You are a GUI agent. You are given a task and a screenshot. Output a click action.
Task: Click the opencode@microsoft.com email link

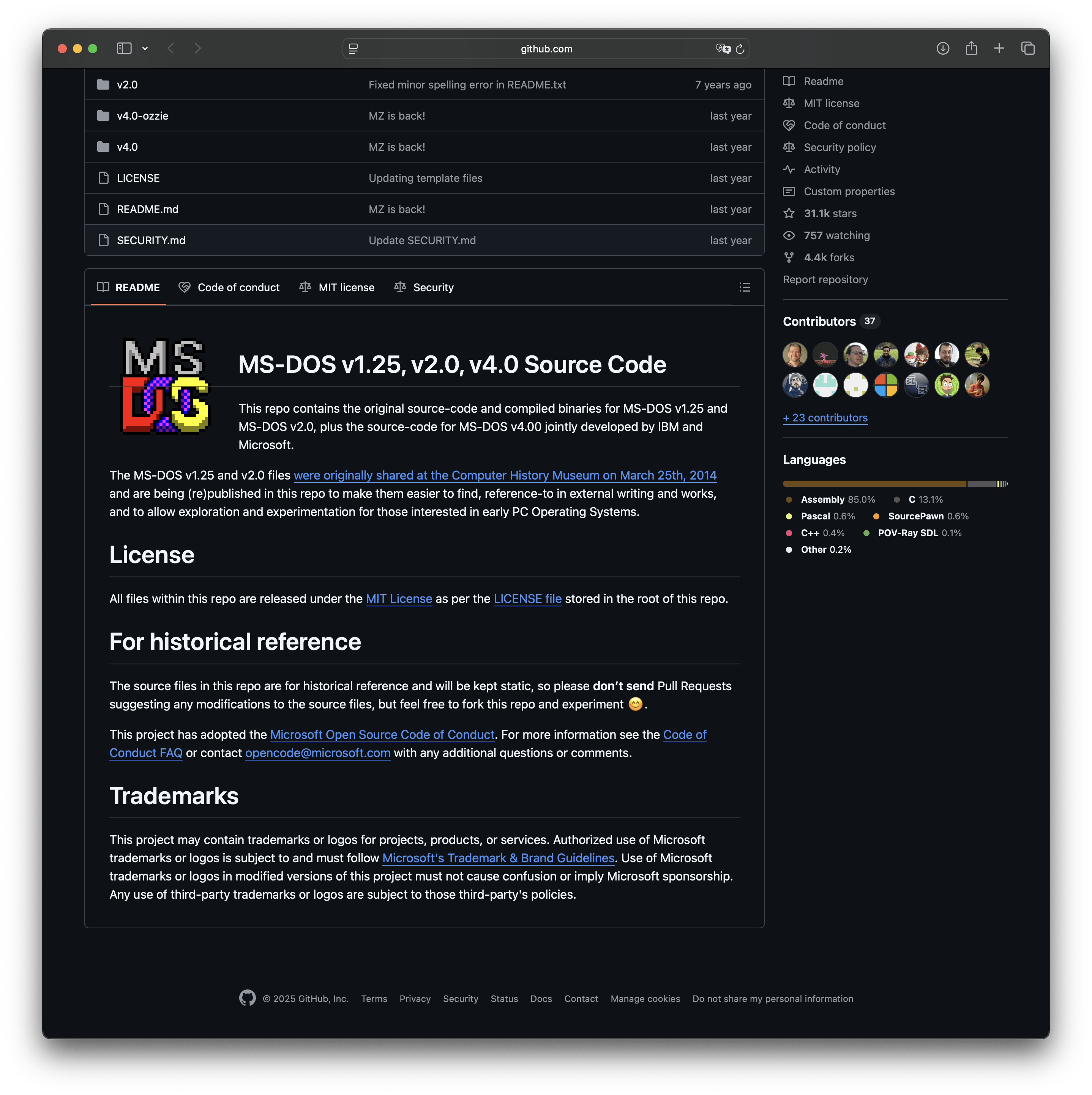[318, 754]
